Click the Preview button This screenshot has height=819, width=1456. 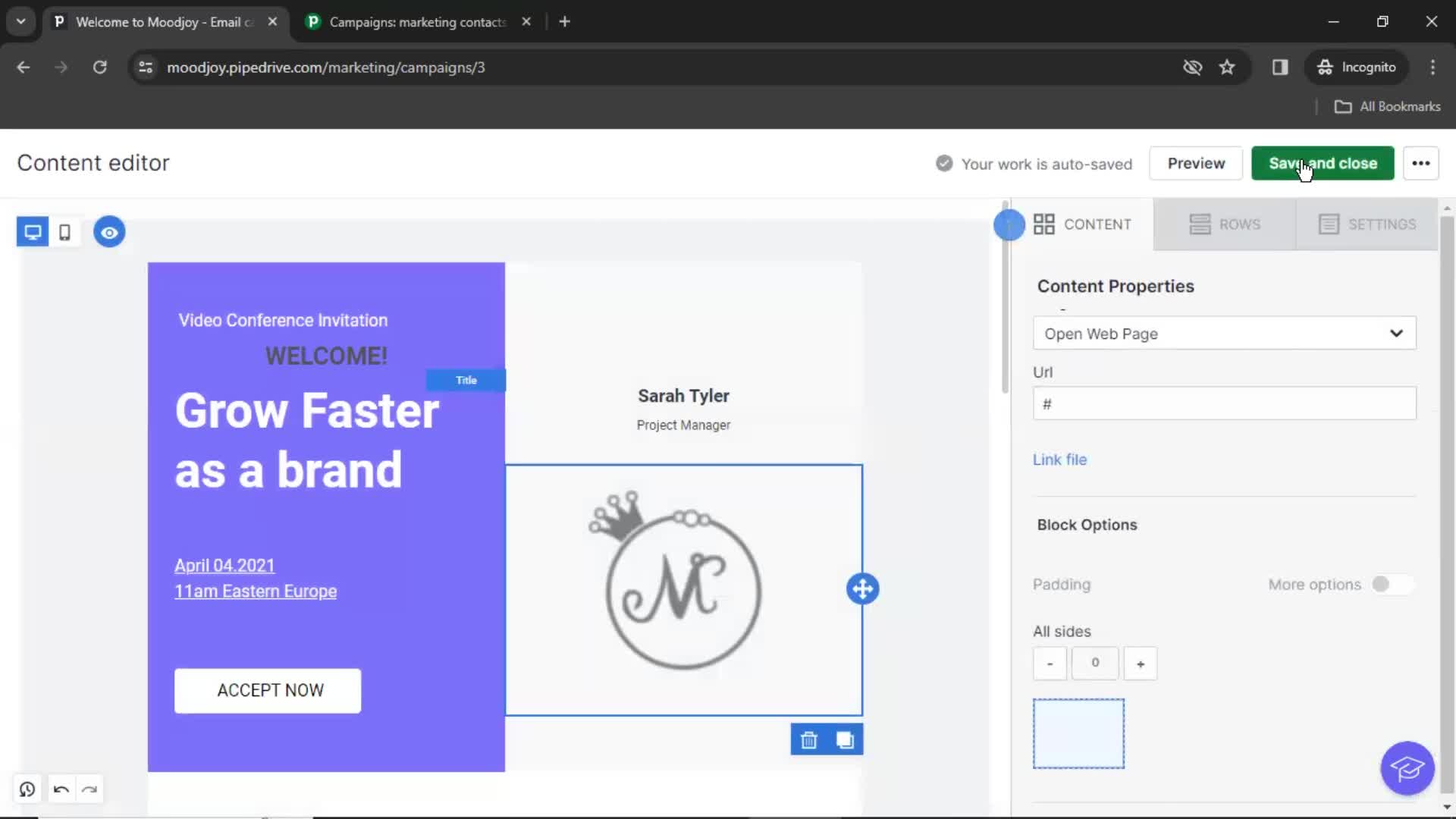click(1196, 163)
